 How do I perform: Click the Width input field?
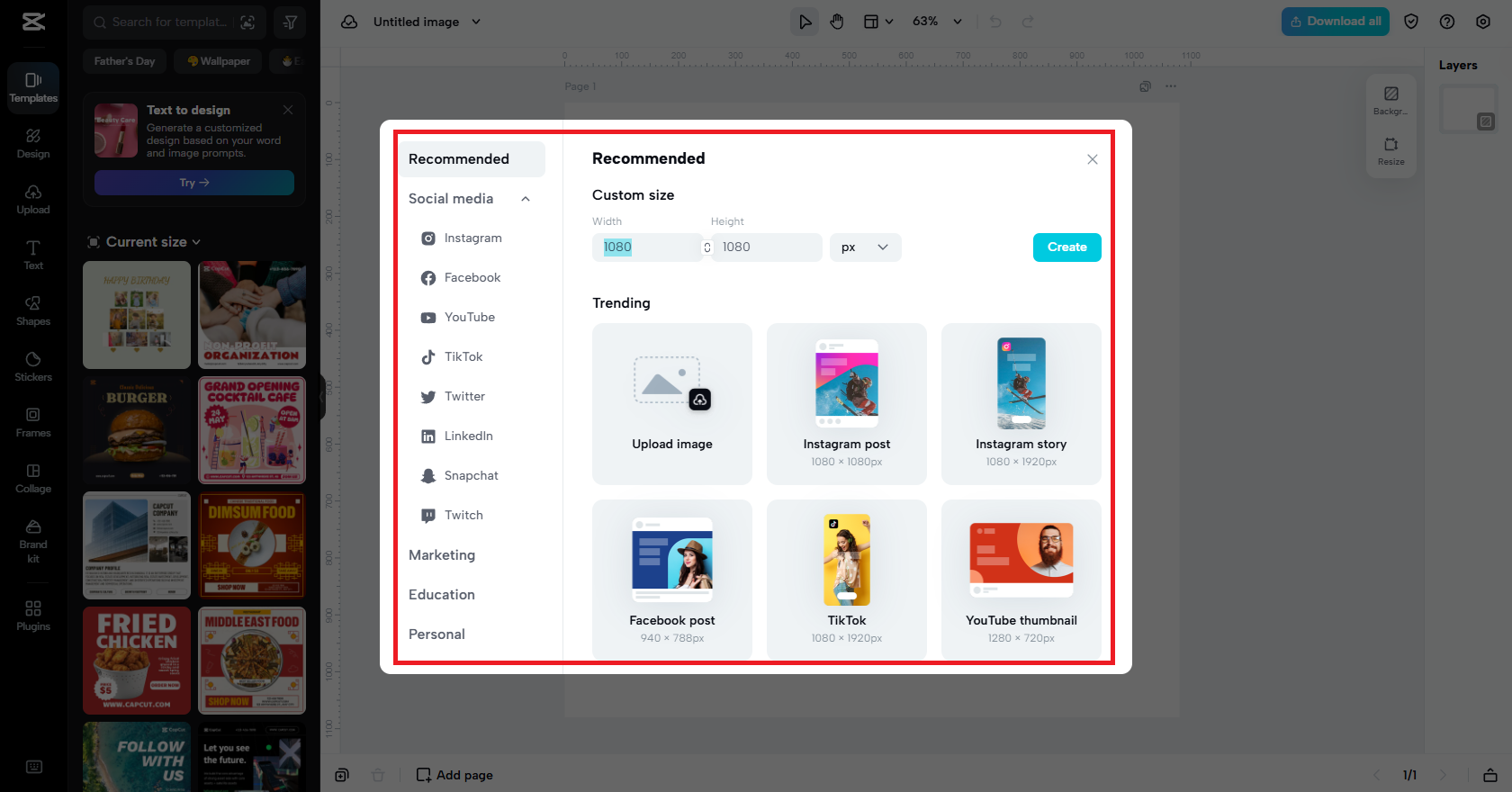click(647, 247)
